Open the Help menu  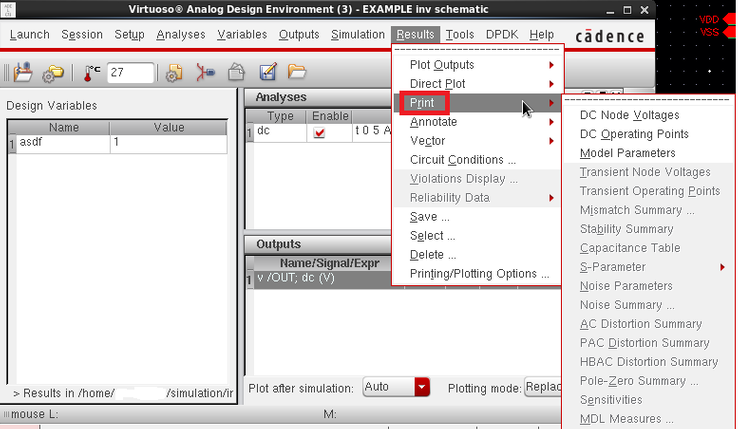[x=541, y=34]
